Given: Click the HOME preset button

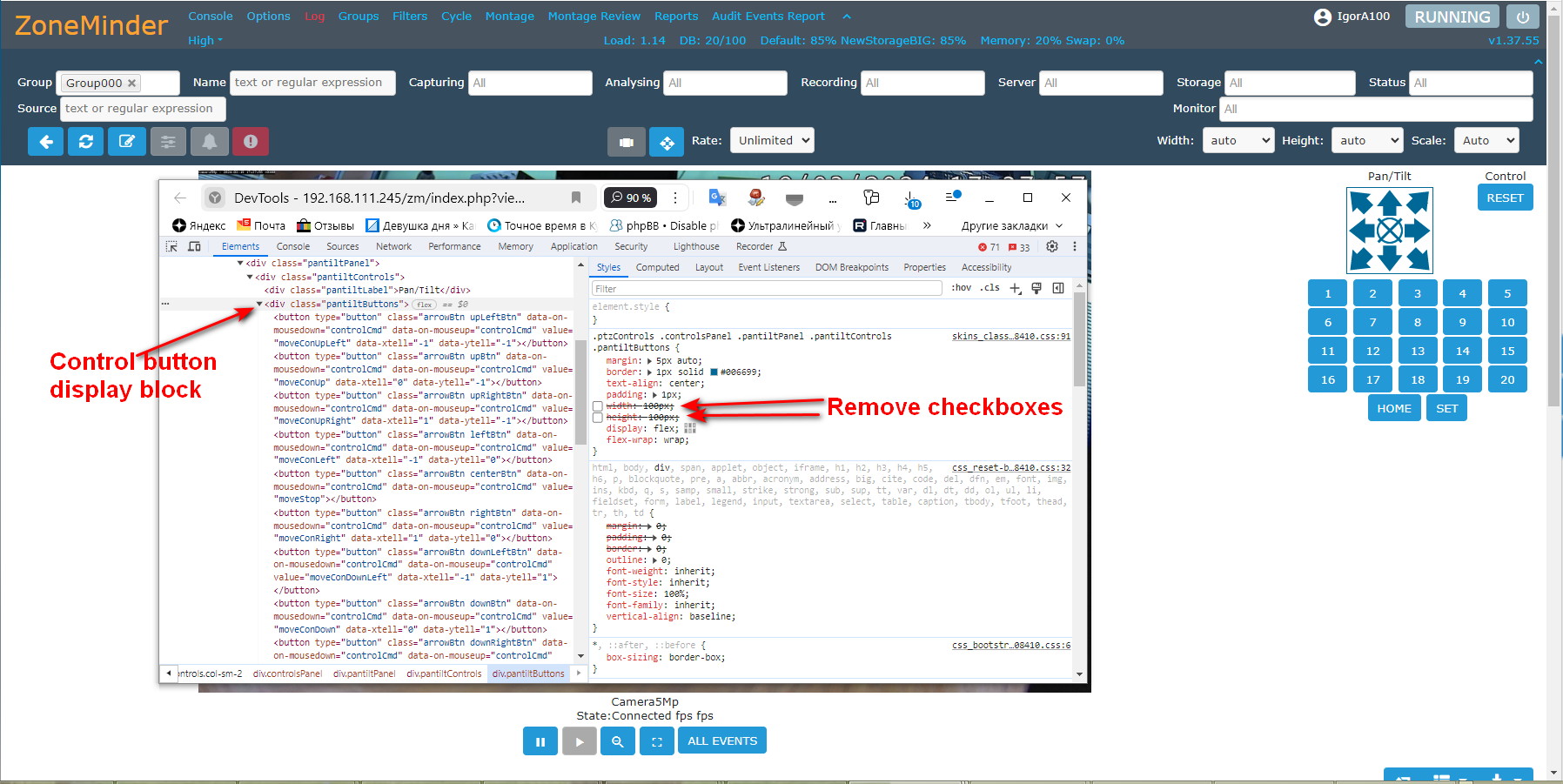Looking at the screenshot, I should (x=1394, y=408).
